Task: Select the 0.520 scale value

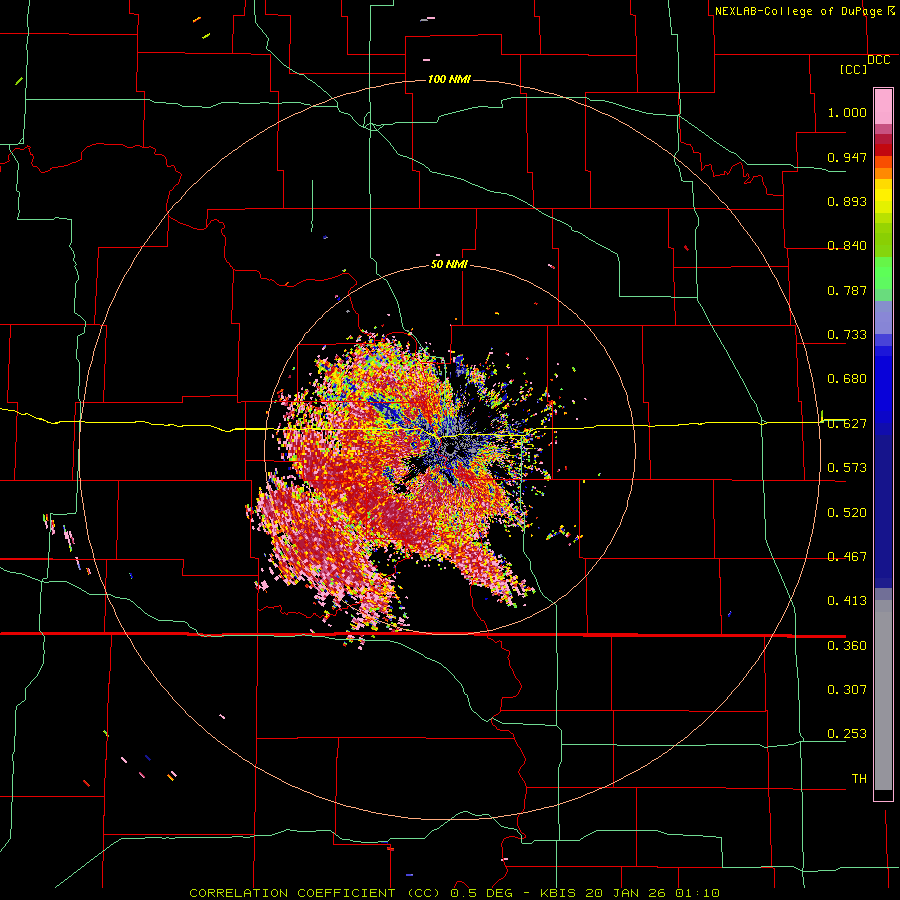Action: click(847, 513)
